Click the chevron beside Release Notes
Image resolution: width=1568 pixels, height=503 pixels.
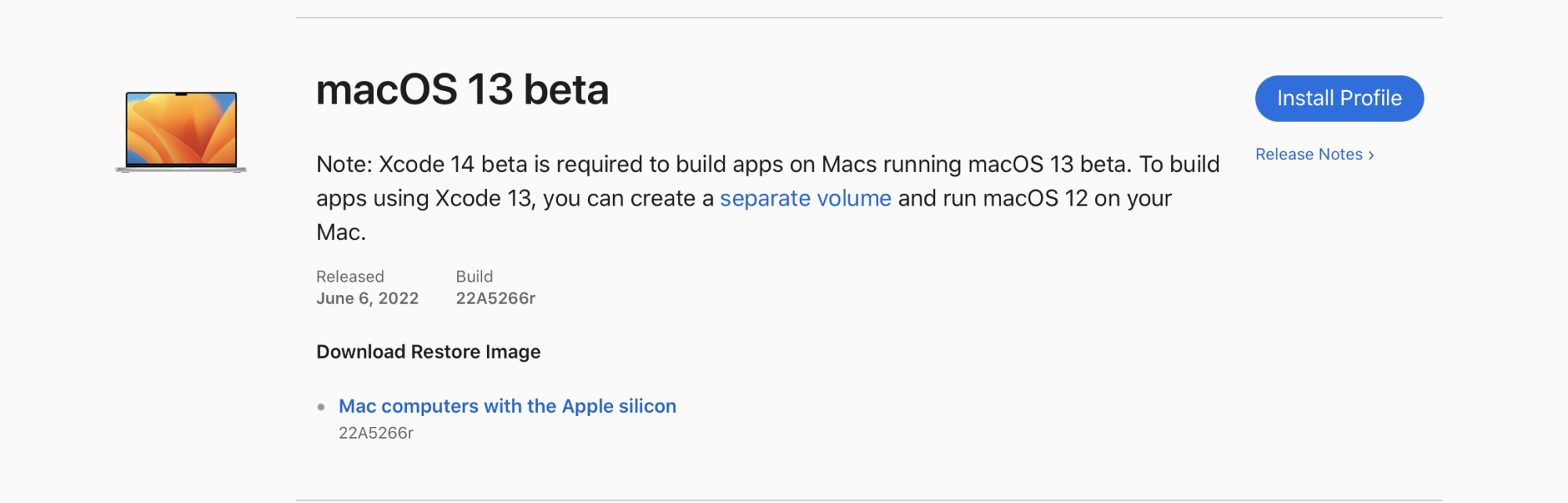(x=1370, y=155)
